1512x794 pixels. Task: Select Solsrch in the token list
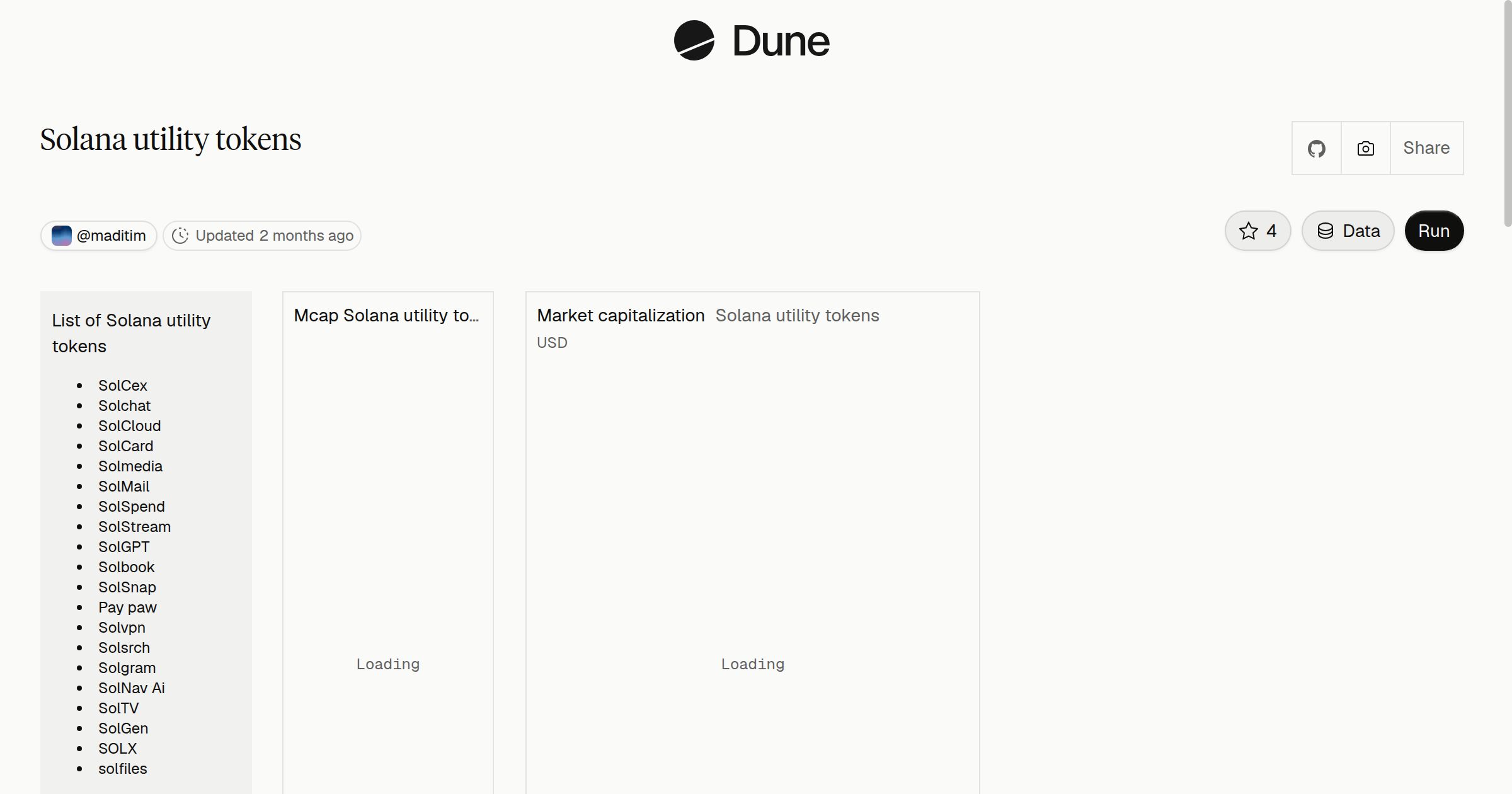tap(124, 648)
